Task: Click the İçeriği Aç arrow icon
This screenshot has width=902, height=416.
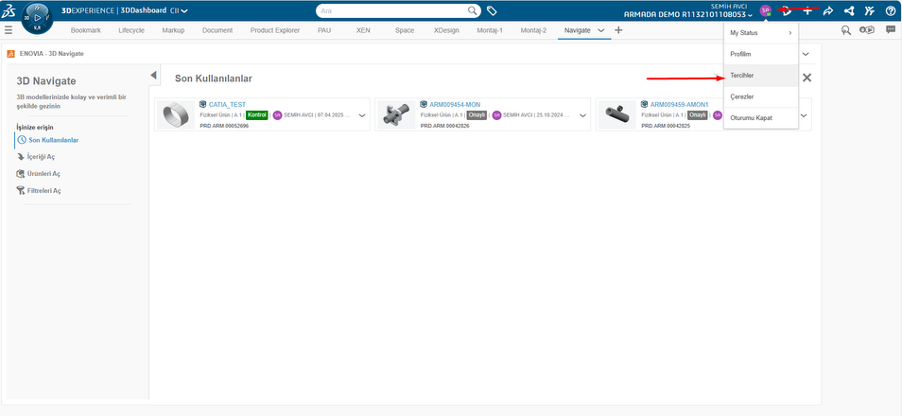Action: tap(21, 157)
